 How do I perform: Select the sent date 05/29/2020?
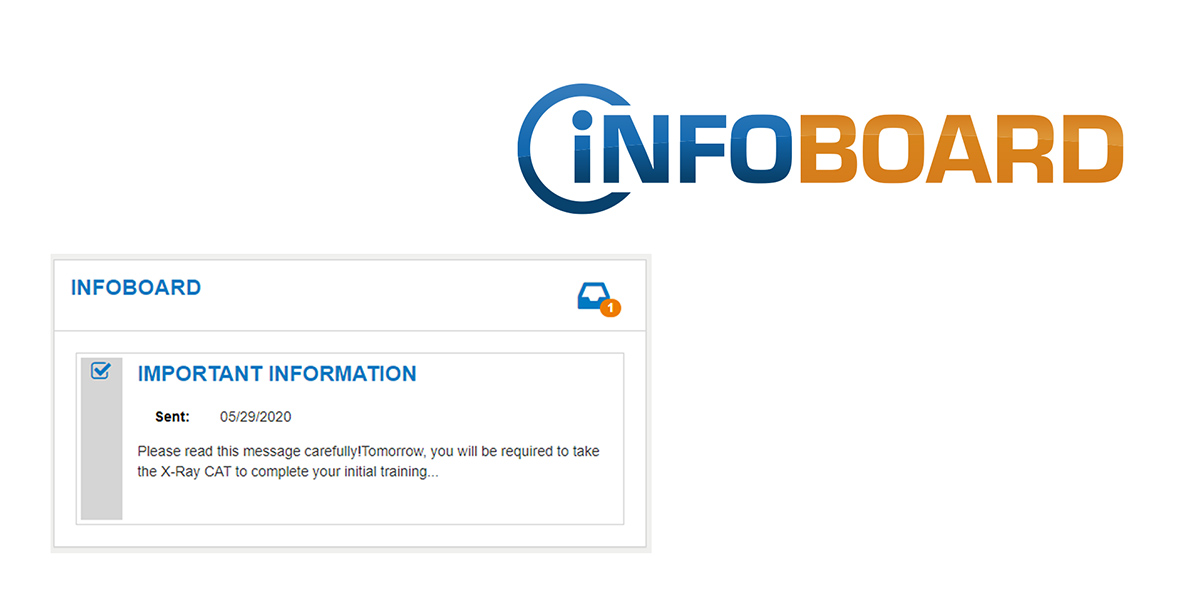point(256,417)
